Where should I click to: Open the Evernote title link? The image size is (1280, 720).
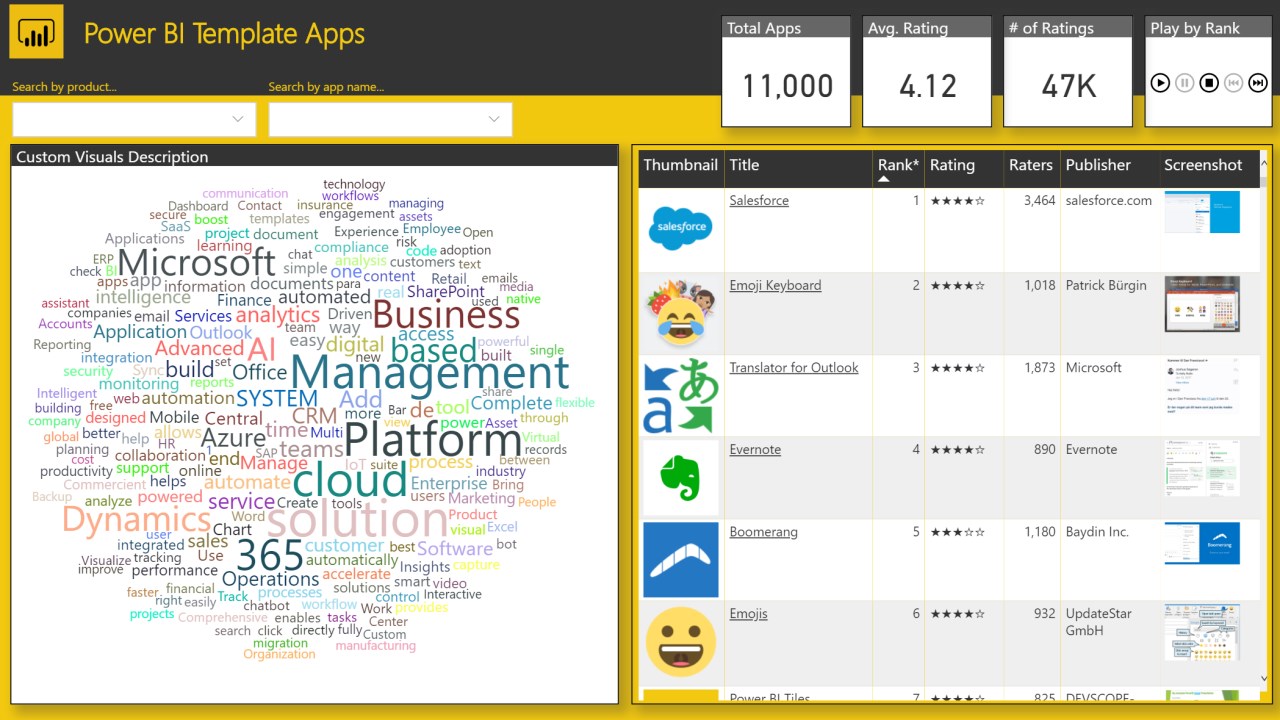coord(755,449)
